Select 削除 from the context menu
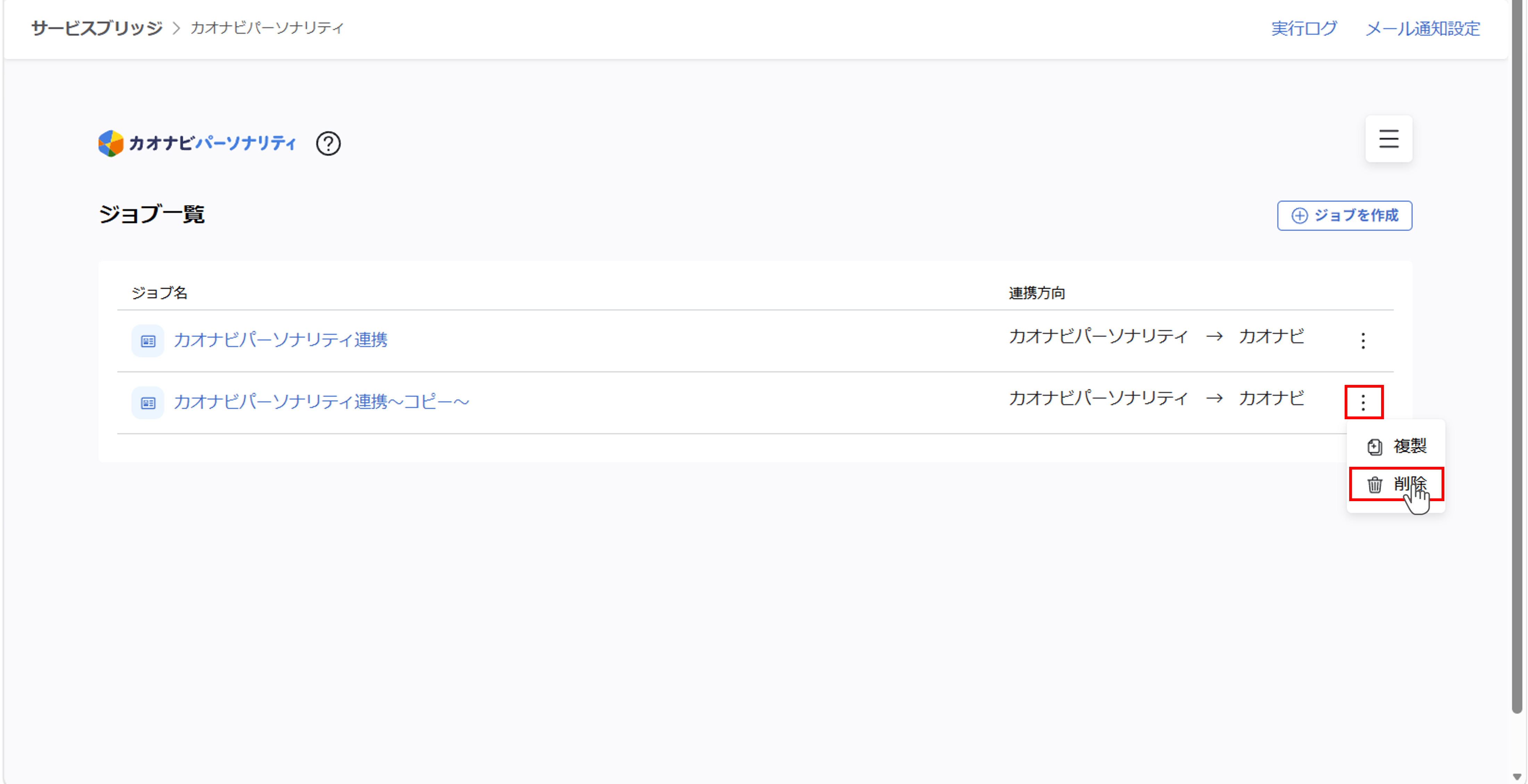Viewport: 1528px width, 784px height. tap(1396, 484)
